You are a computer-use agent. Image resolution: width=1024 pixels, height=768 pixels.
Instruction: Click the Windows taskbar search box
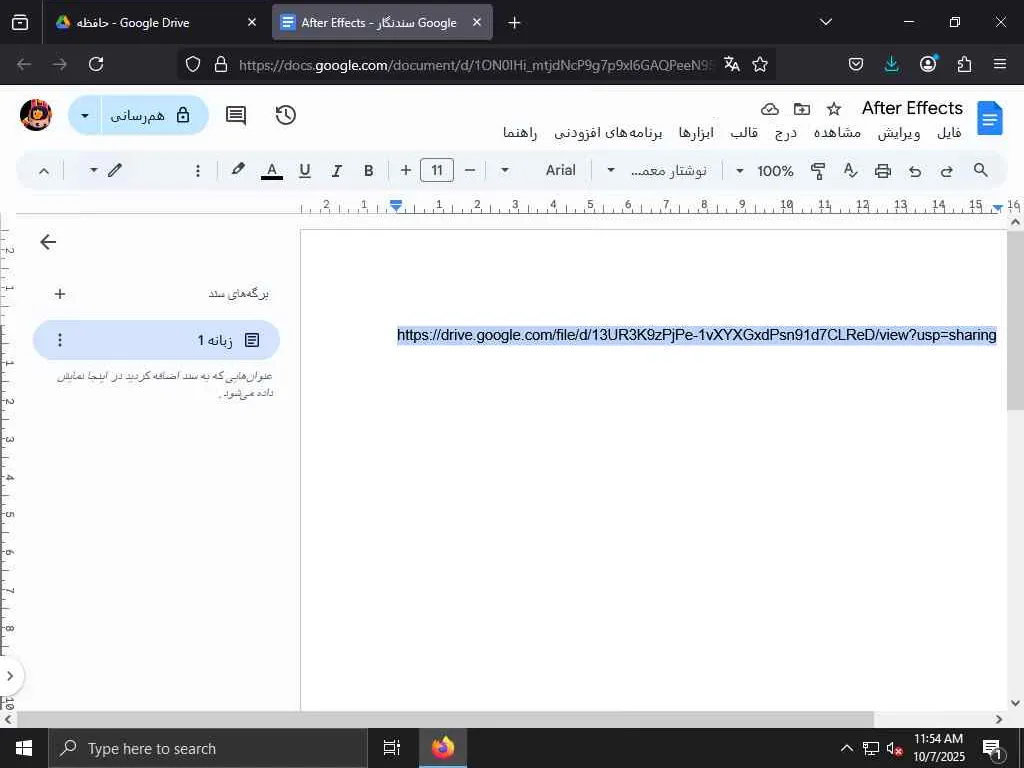[208, 748]
